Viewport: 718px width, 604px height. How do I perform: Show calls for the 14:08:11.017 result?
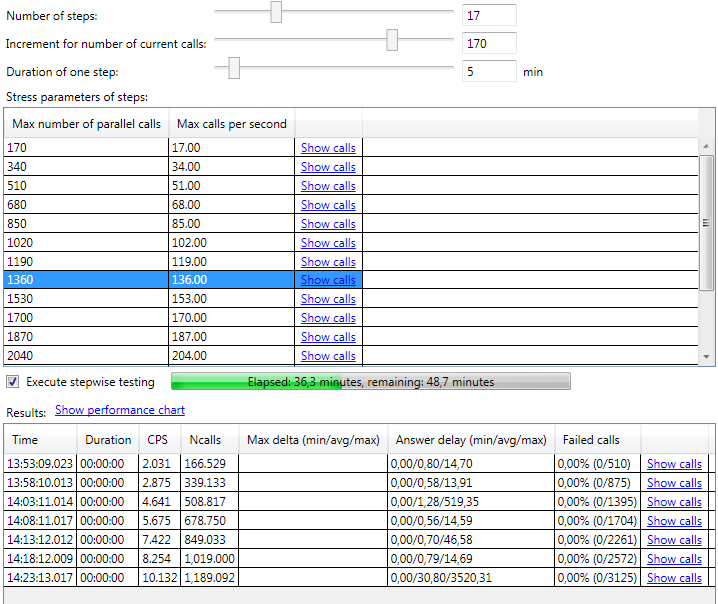pyautogui.click(x=674, y=521)
